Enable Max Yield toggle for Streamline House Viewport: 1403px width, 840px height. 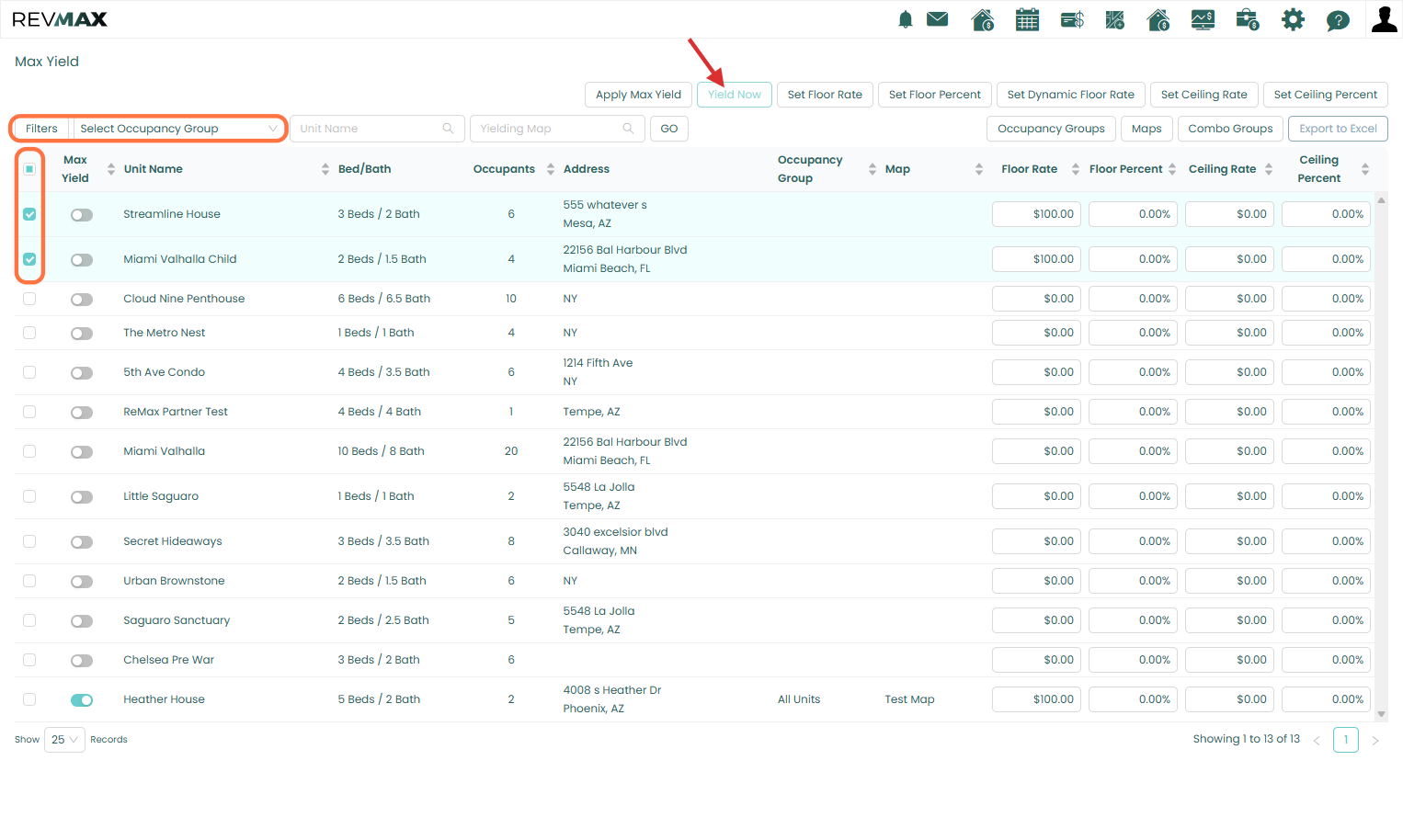(82, 215)
